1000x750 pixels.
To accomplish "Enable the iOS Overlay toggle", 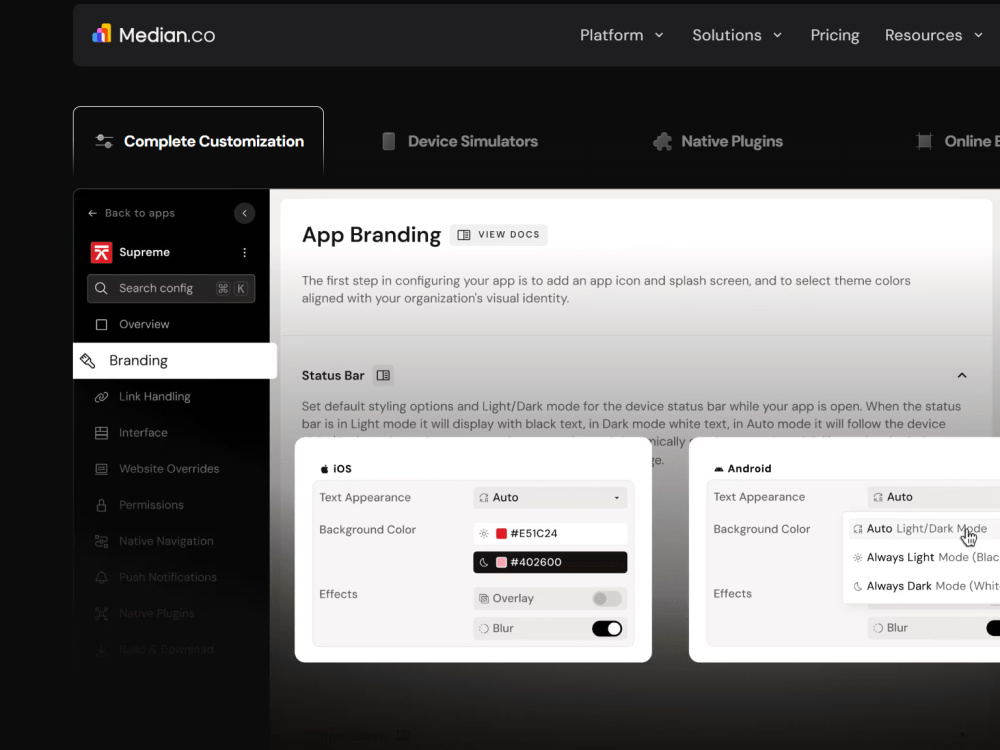I will click(607, 598).
